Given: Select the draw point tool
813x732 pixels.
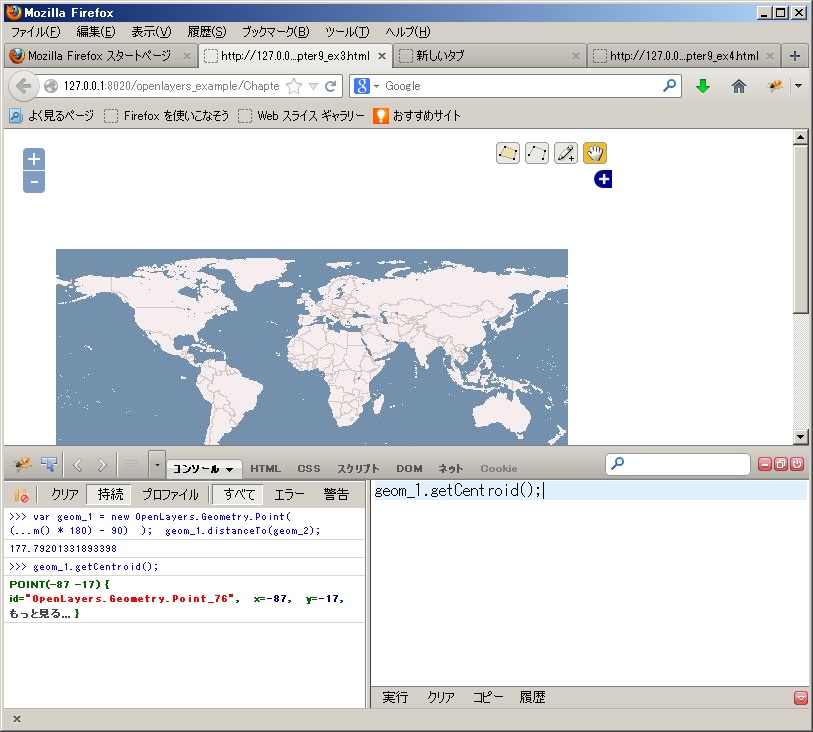Looking at the screenshot, I should [566, 153].
